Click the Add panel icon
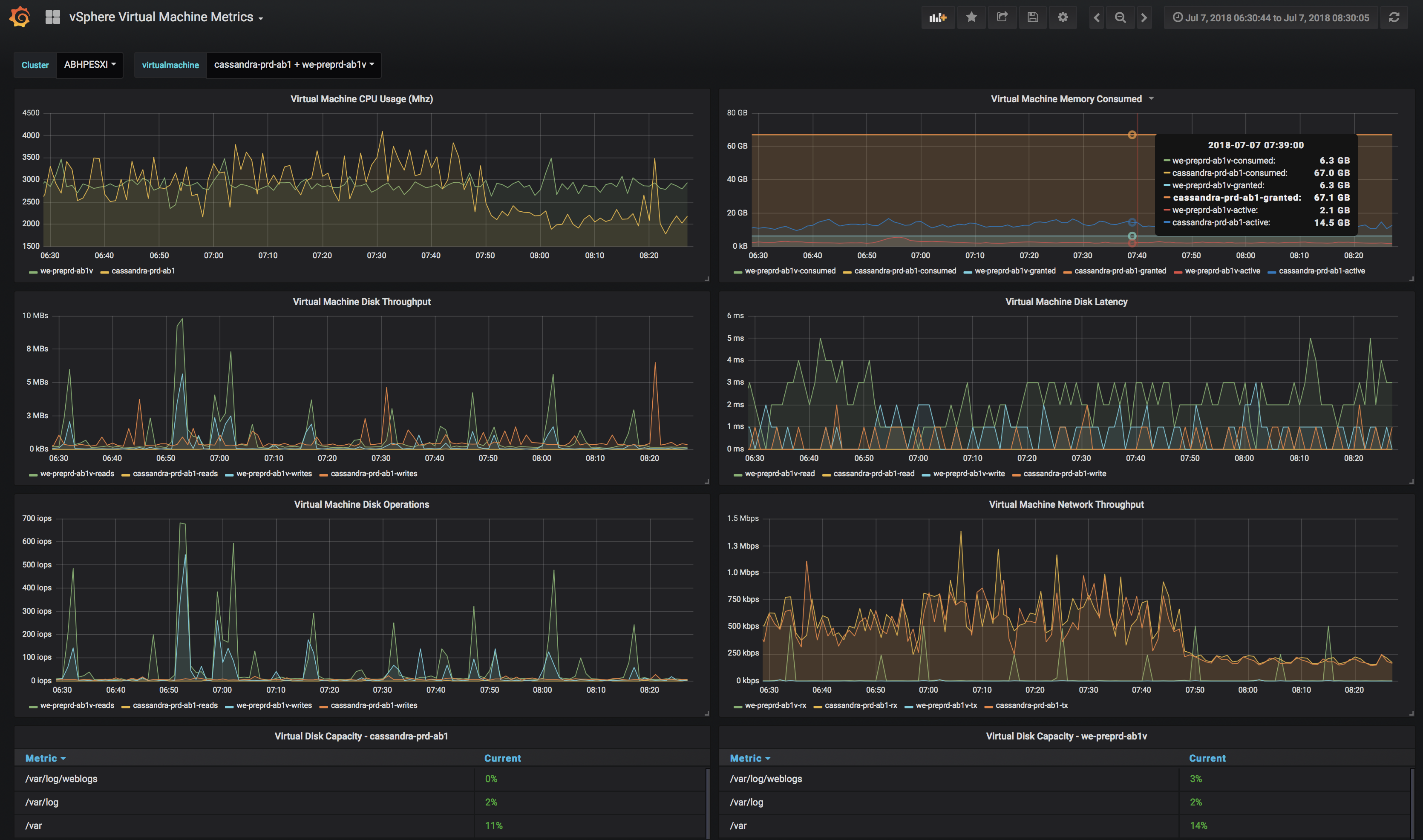 point(937,17)
